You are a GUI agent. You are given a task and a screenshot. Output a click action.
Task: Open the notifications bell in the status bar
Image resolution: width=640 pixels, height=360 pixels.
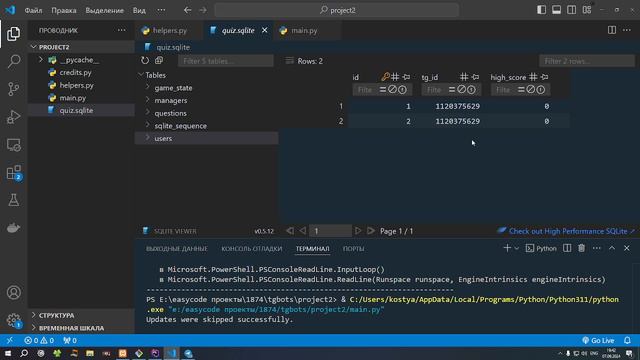[x=627, y=340]
